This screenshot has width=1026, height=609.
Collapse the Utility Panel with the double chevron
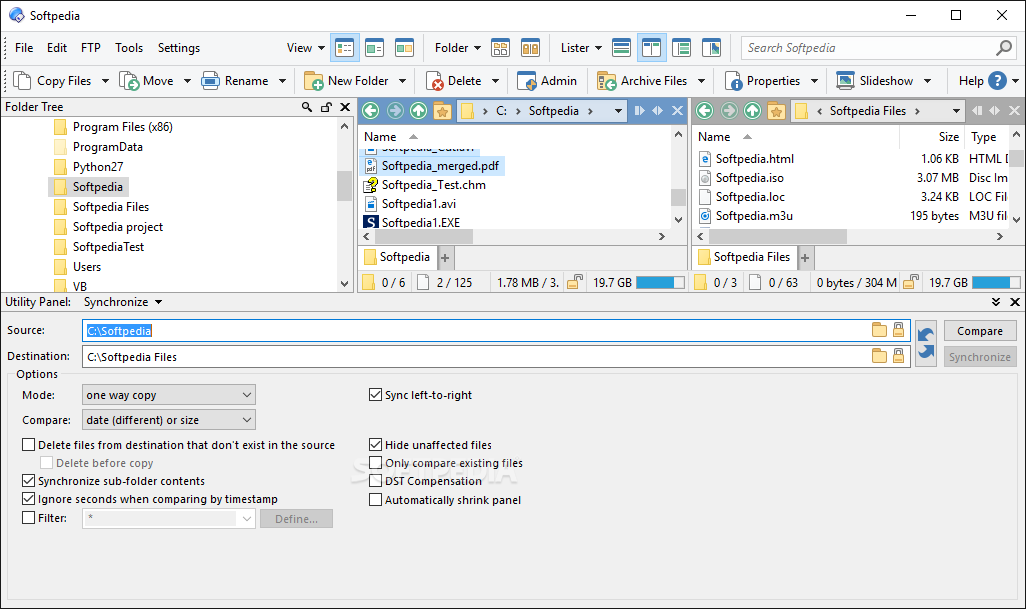pos(996,302)
